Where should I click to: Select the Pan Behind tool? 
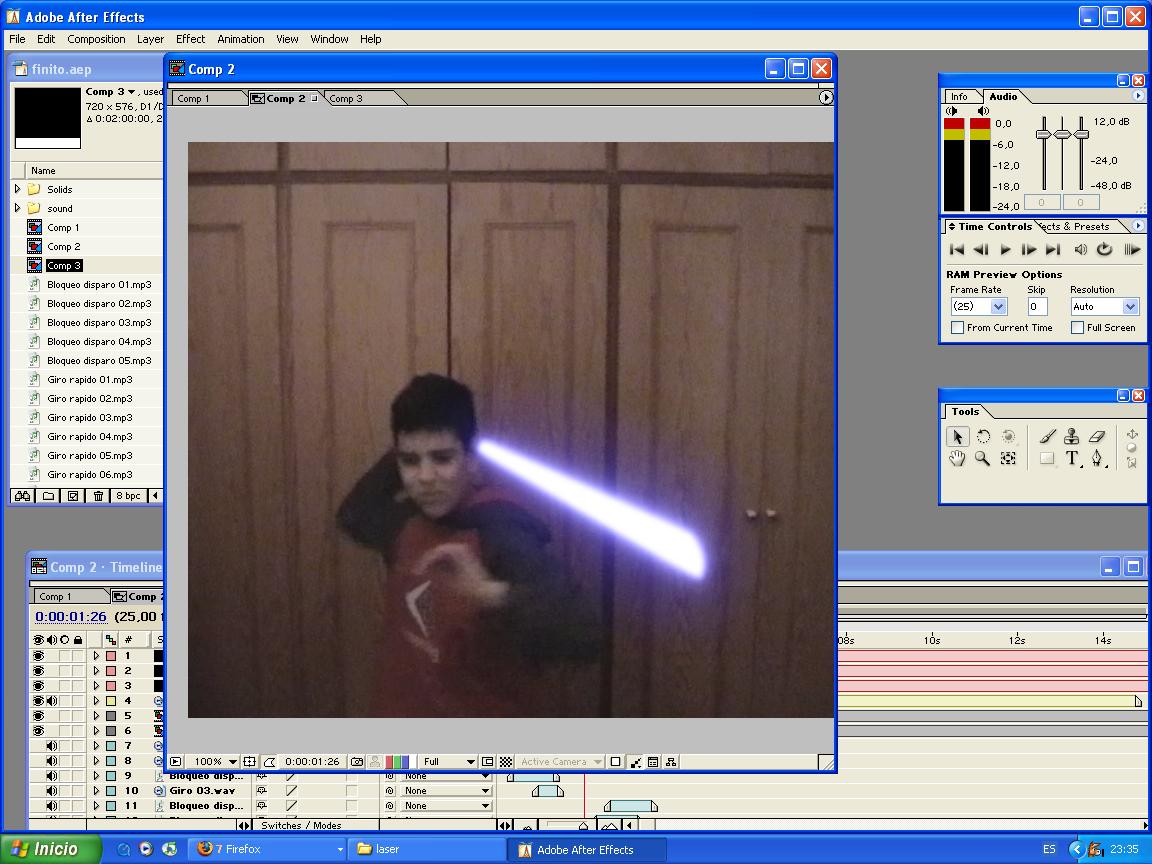pyautogui.click(x=1008, y=459)
